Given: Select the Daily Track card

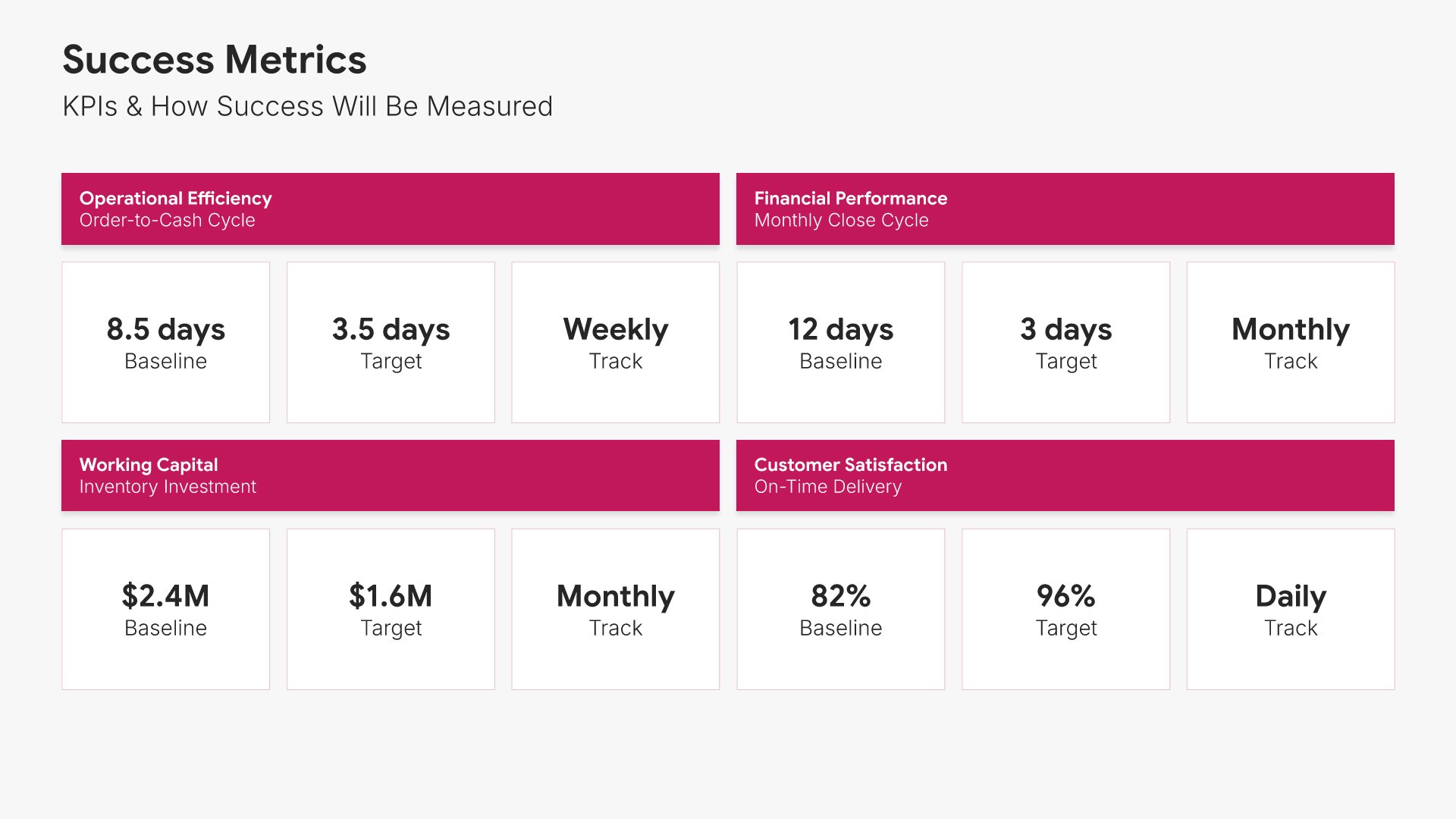Looking at the screenshot, I should [x=1290, y=609].
